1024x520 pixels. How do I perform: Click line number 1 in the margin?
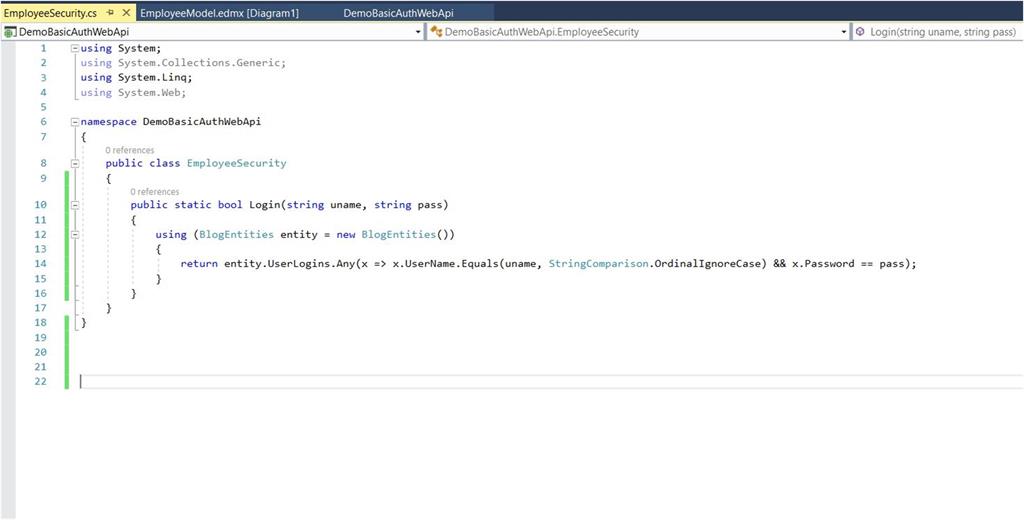(x=43, y=48)
